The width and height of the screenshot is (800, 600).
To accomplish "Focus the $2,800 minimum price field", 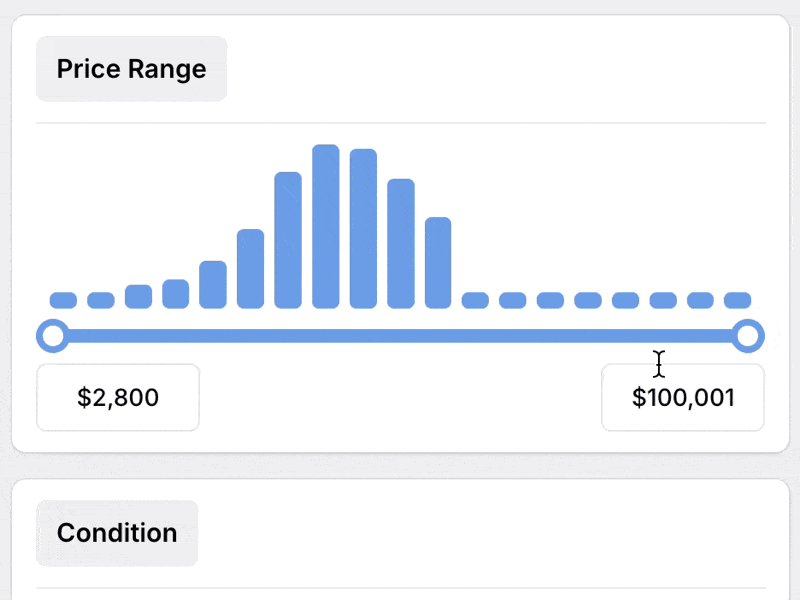I will (x=118, y=397).
